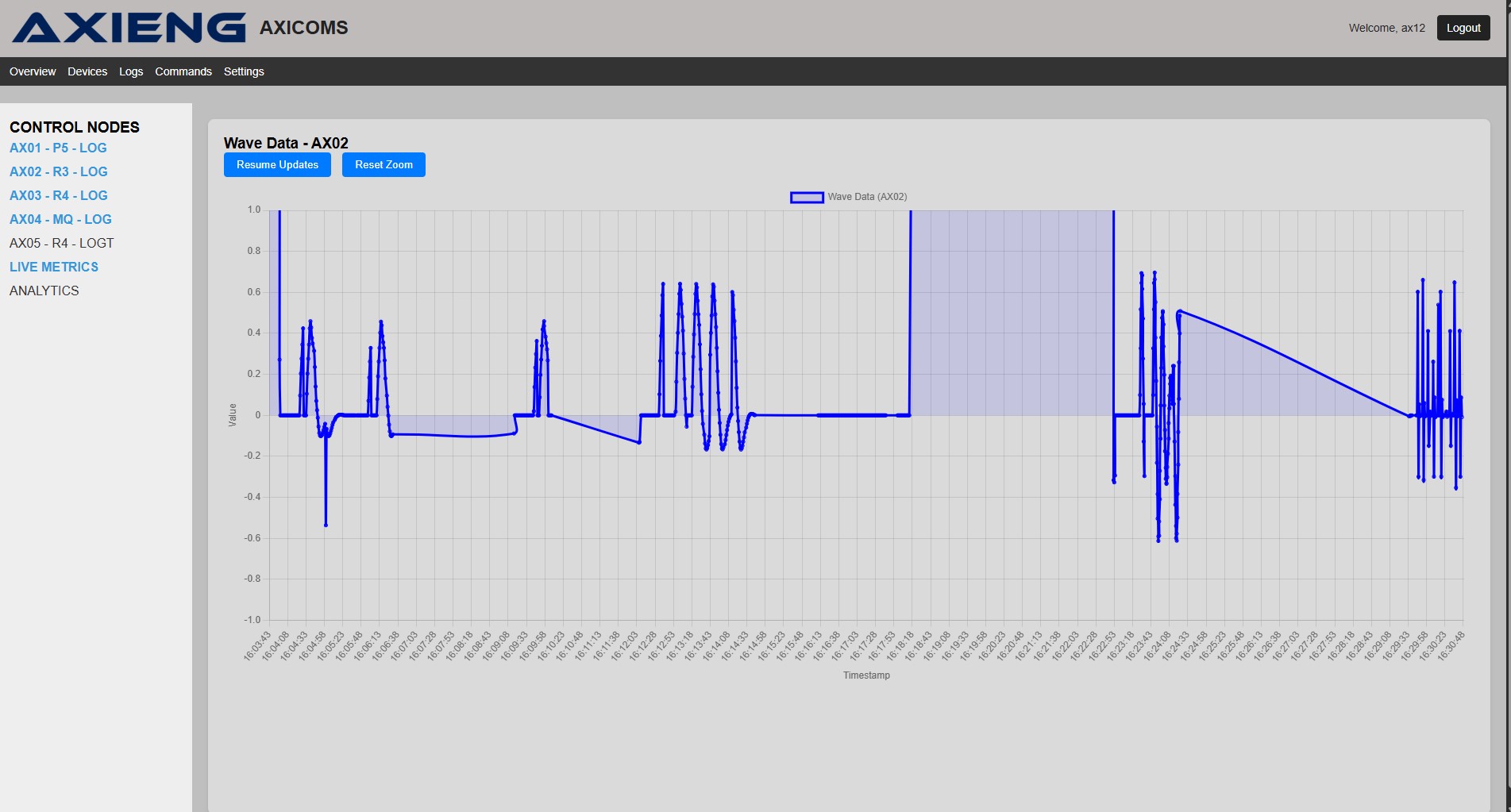Click the Welcome, ax12 user label

[x=1387, y=27]
